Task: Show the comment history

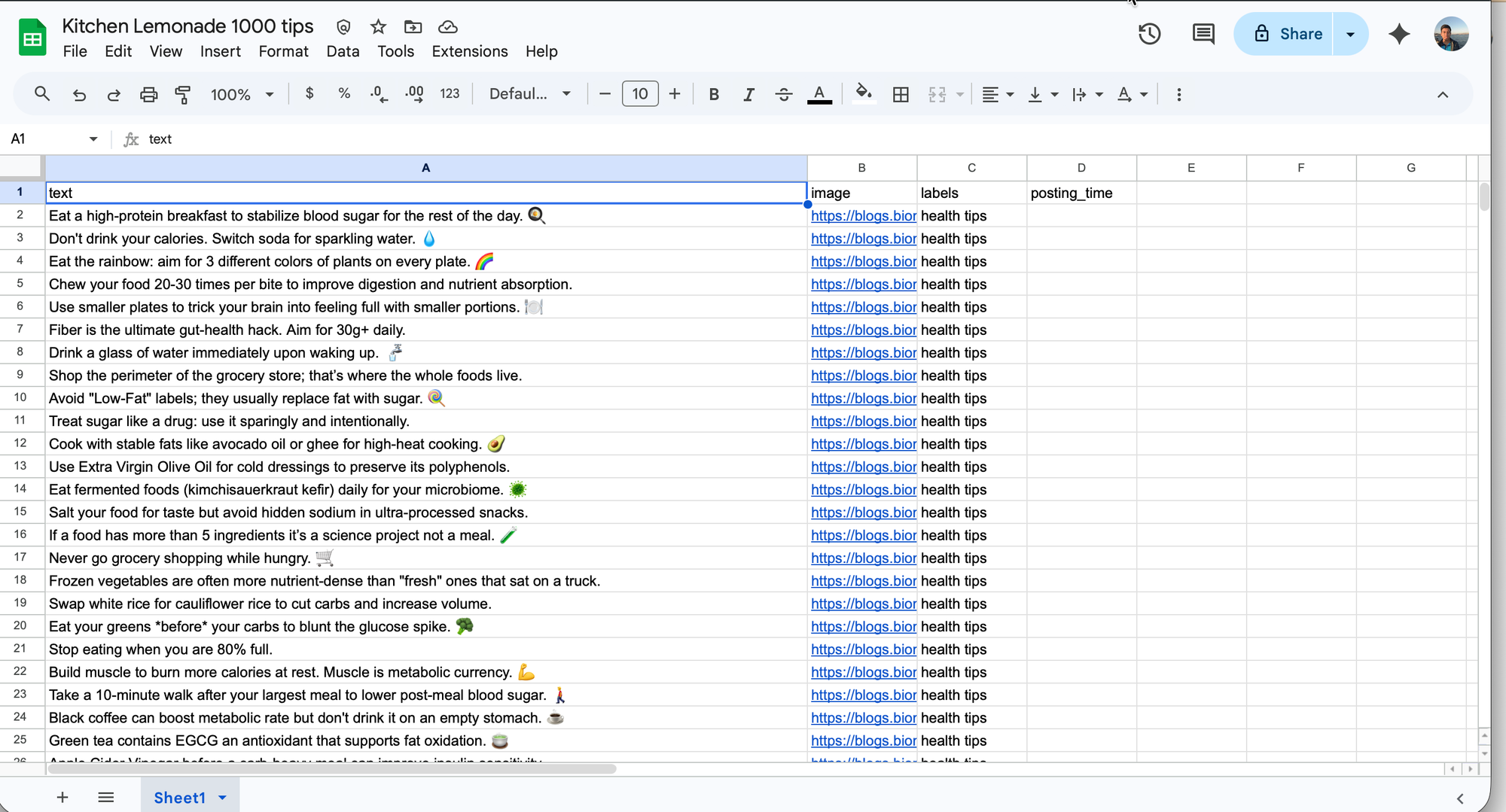Action: (1203, 34)
